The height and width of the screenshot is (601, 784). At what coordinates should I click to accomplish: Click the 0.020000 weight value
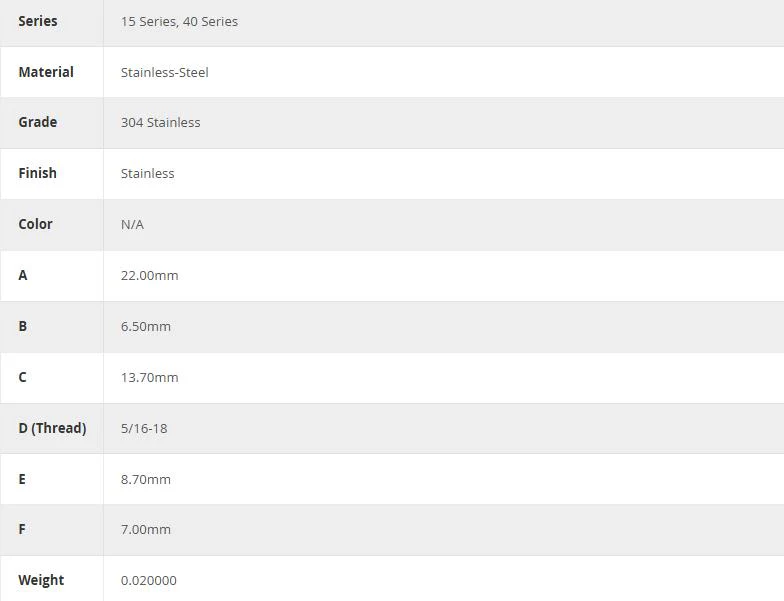coord(148,580)
